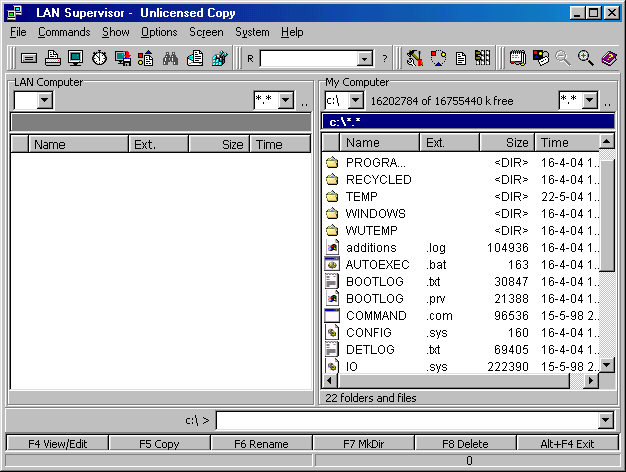Open the Options menu

coord(159,32)
